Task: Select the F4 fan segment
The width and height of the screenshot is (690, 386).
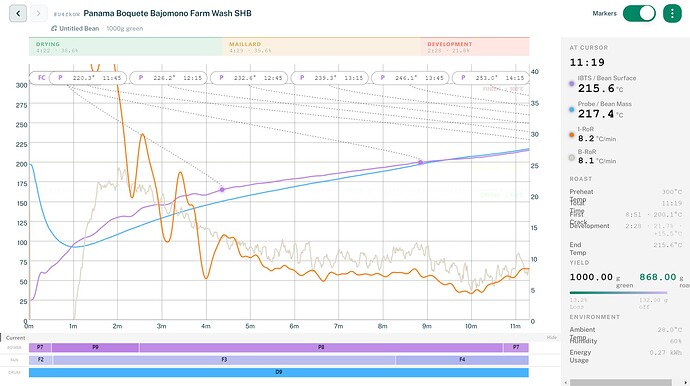Action: click(462, 360)
